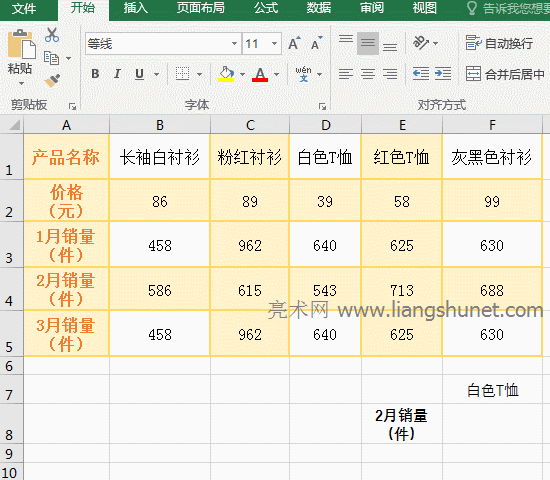
Task: Decrease font size with small A icon
Action: coord(317,43)
